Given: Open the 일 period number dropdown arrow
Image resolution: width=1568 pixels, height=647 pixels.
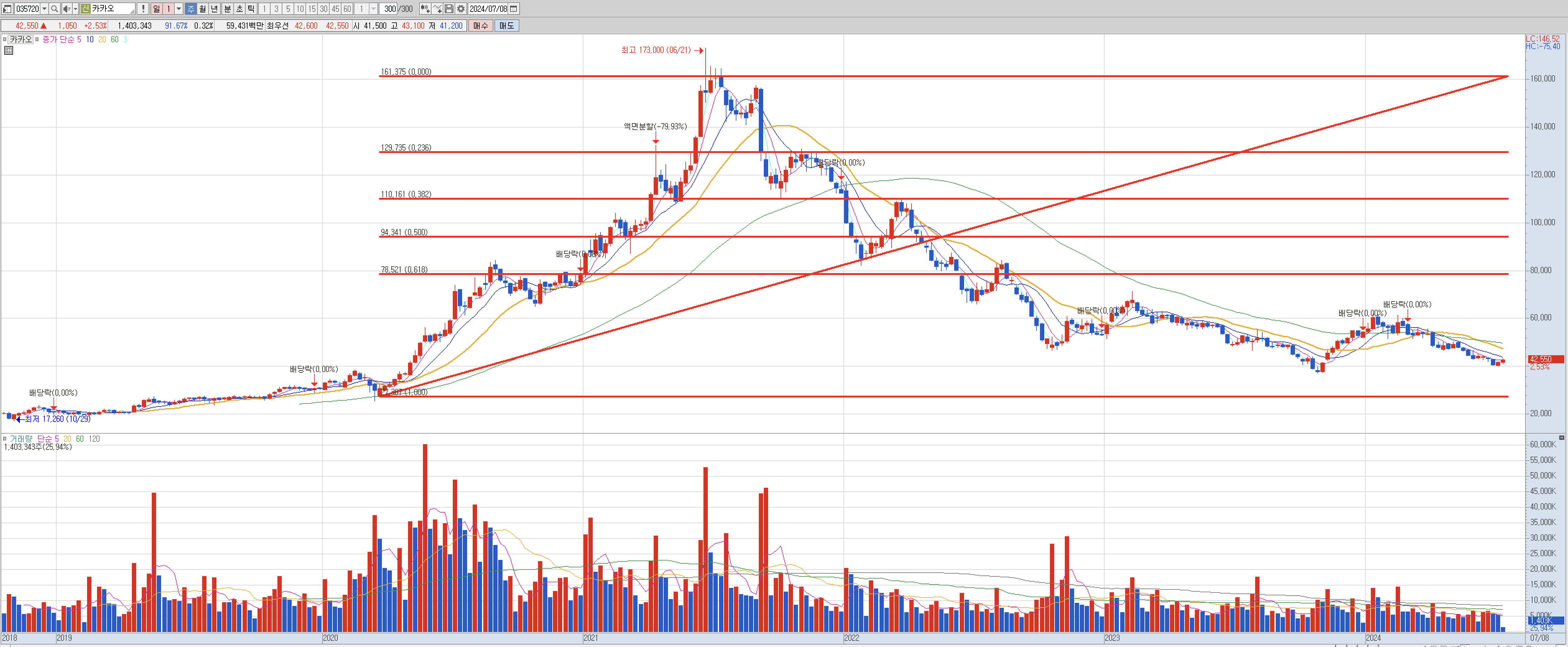Looking at the screenshot, I should (179, 8).
